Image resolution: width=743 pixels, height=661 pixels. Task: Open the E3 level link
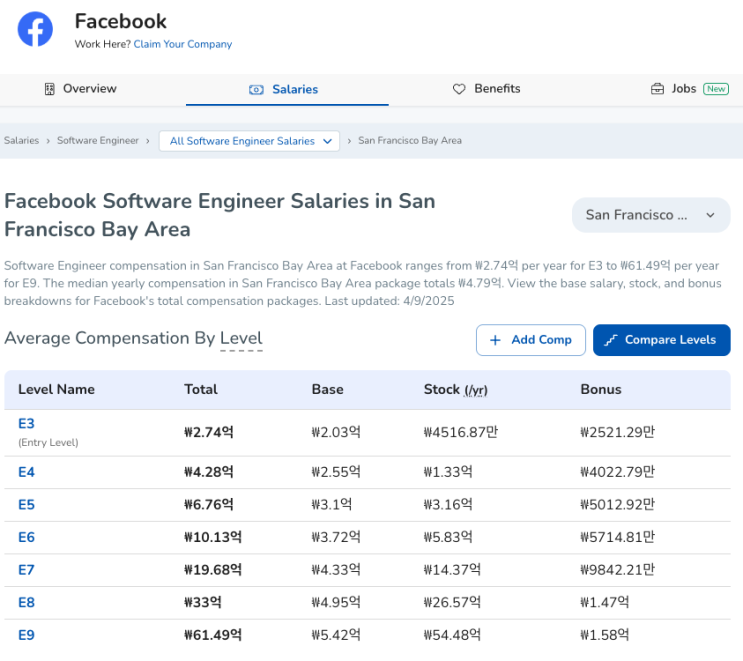click(x=27, y=424)
